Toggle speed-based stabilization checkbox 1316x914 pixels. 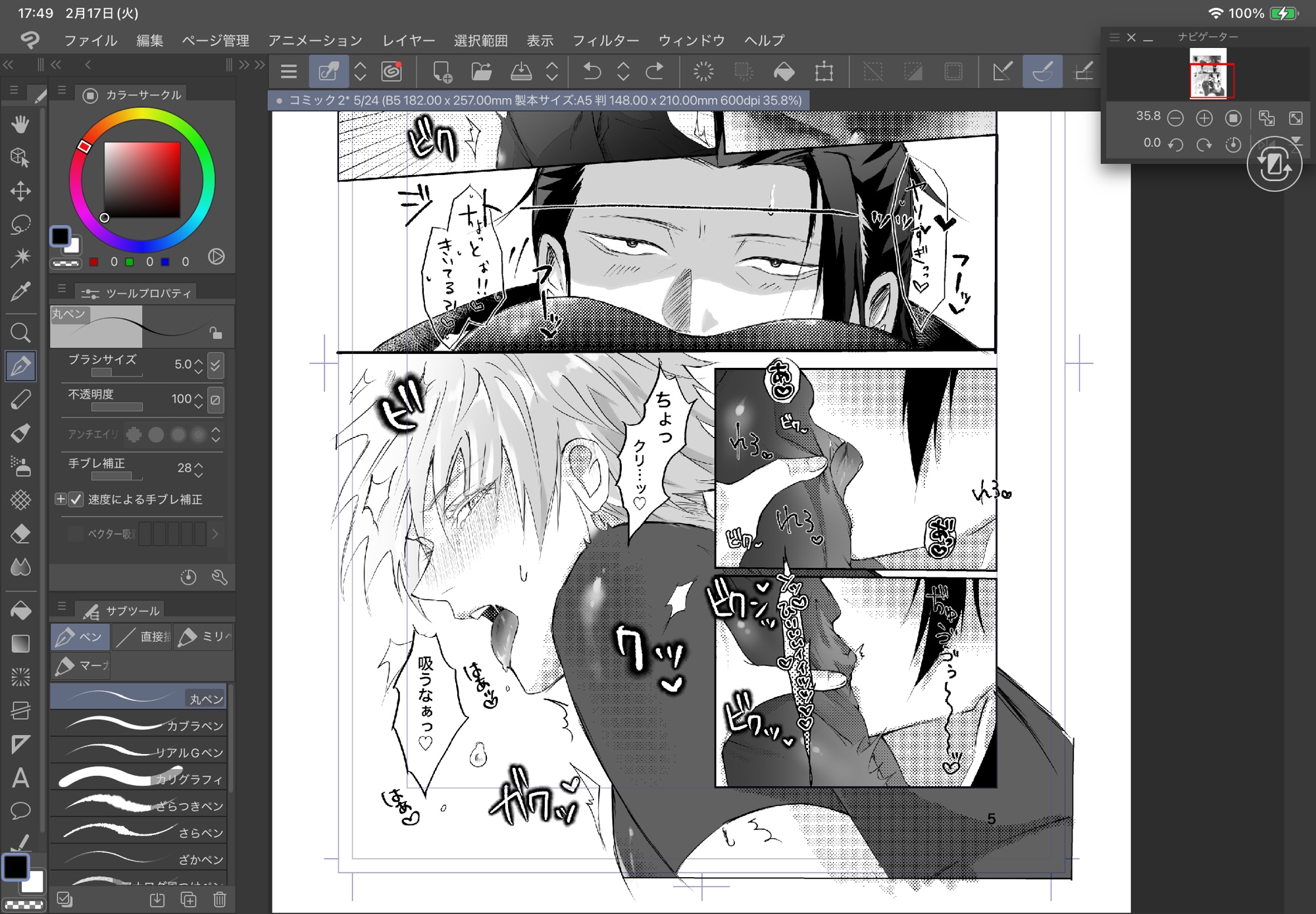tap(76, 499)
